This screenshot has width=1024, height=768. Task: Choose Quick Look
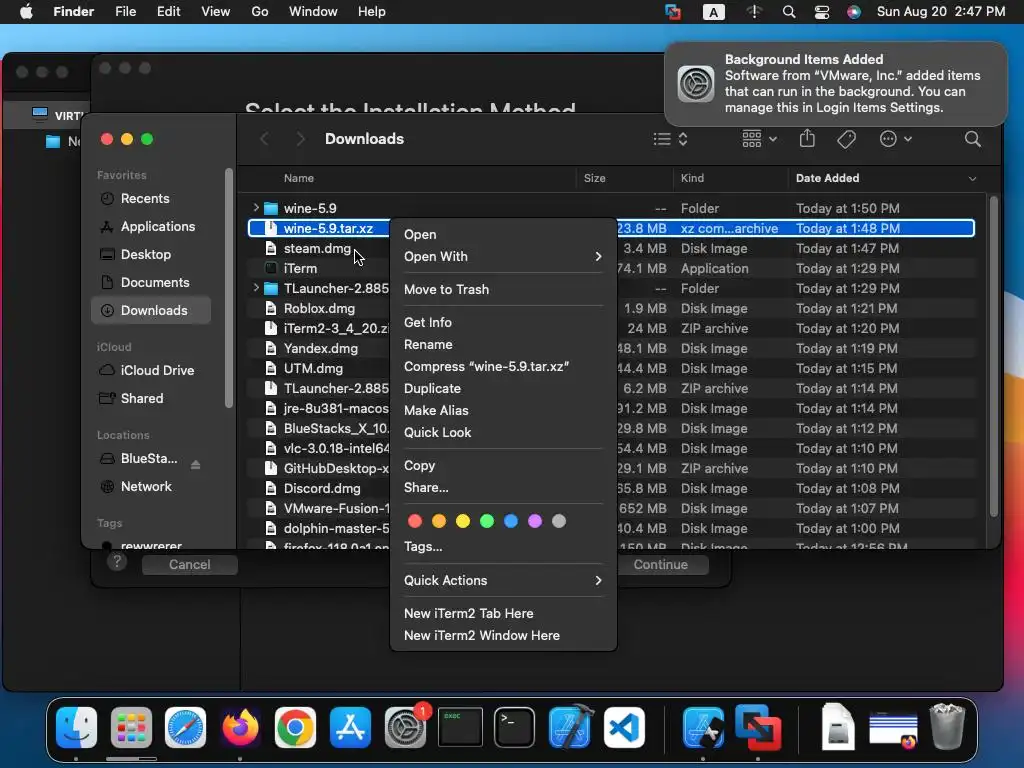tap(503, 432)
